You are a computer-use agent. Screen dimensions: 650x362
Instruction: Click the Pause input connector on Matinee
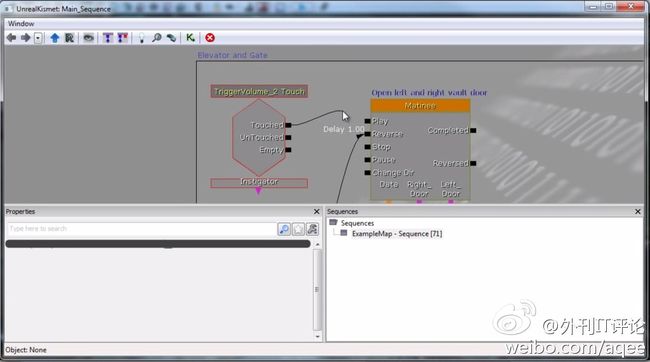pyautogui.click(x=367, y=160)
